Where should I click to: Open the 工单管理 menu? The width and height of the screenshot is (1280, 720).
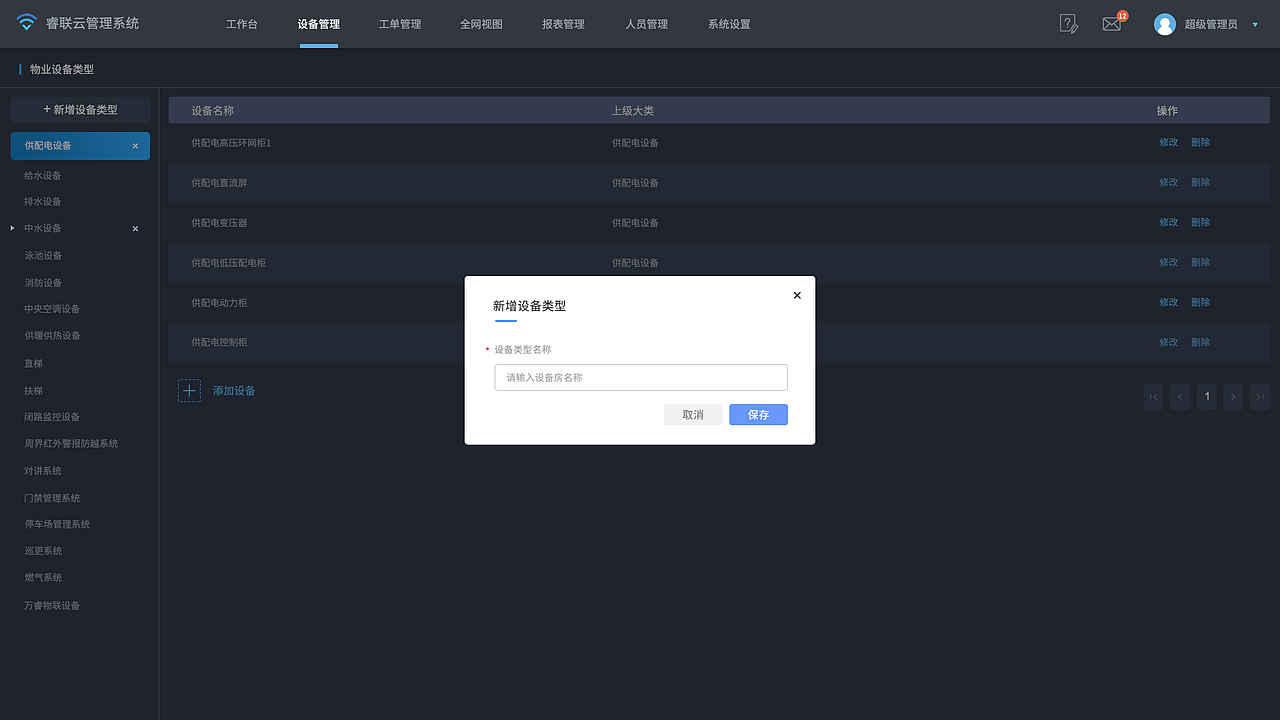(400, 24)
